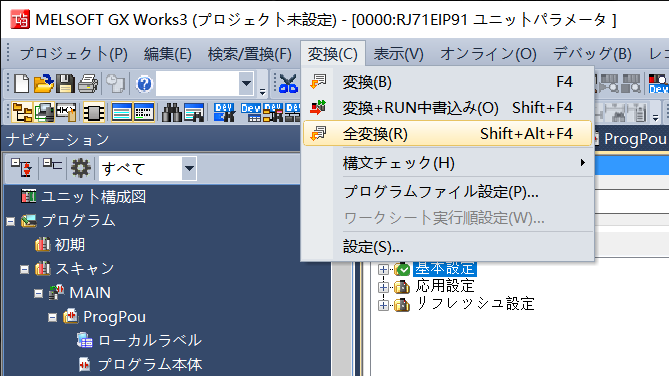Select 基本設定 in the parameter tree

click(445, 268)
